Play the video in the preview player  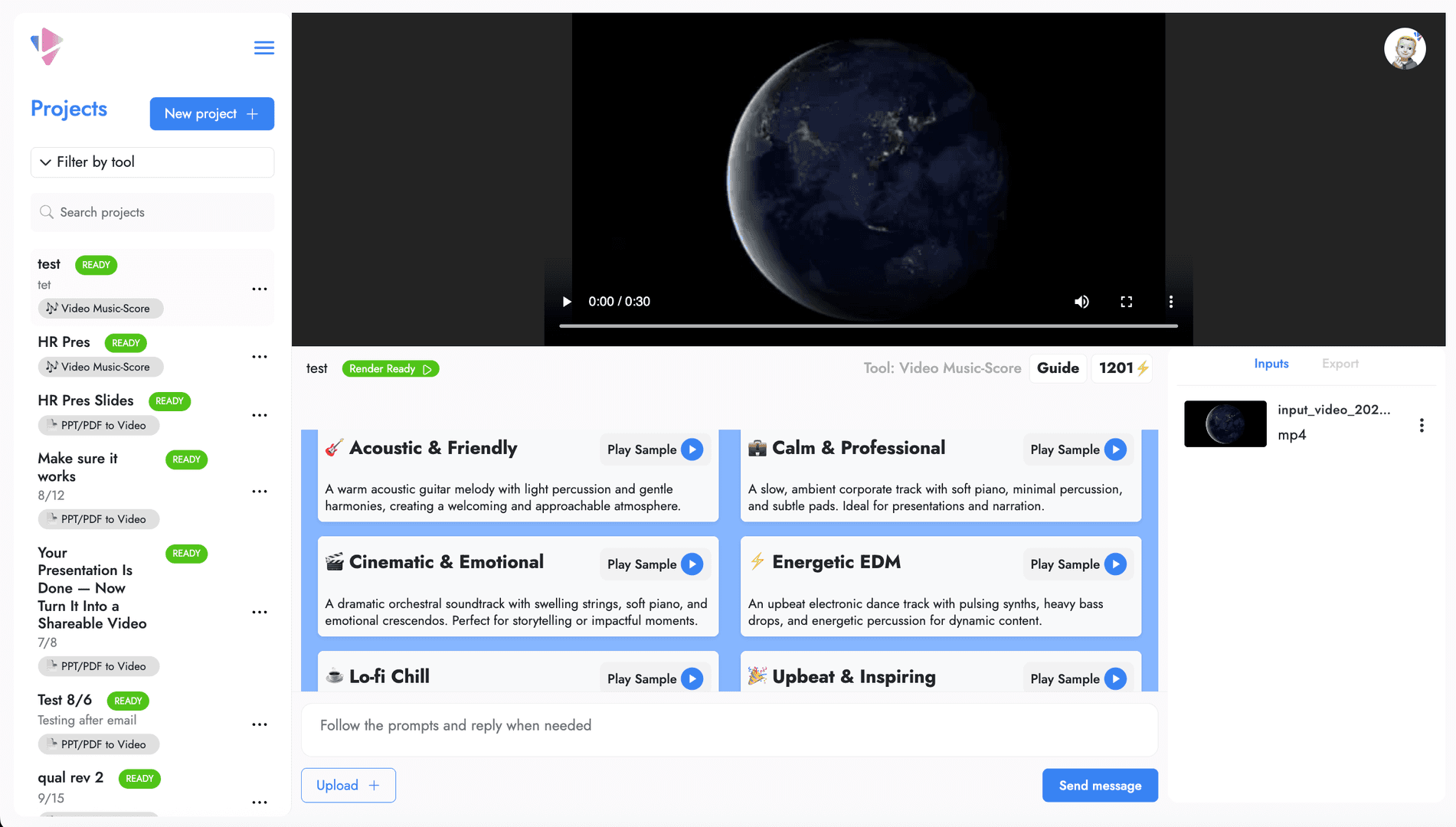tap(566, 301)
